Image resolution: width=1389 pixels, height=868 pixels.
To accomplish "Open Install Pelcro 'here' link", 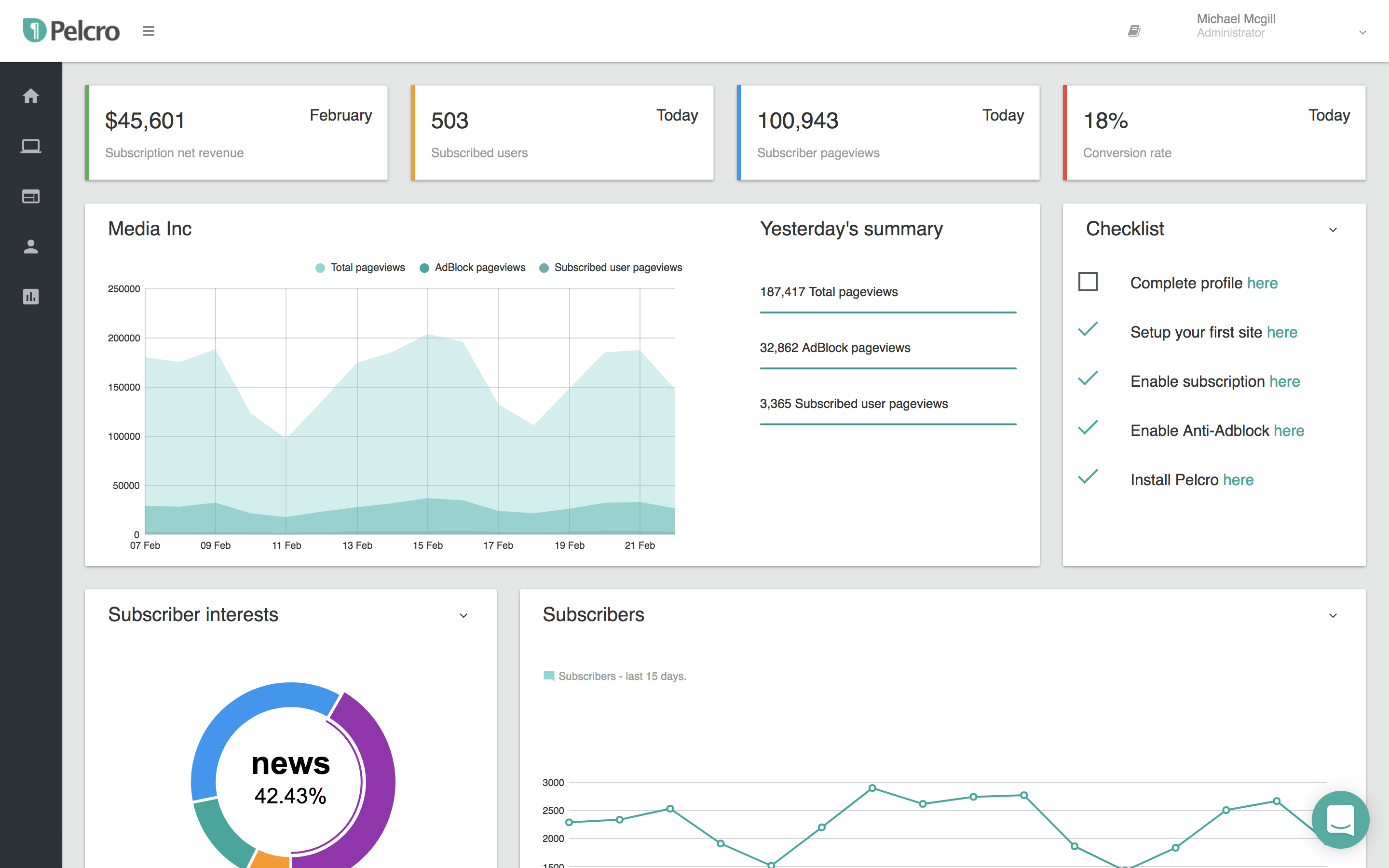I will [1238, 480].
